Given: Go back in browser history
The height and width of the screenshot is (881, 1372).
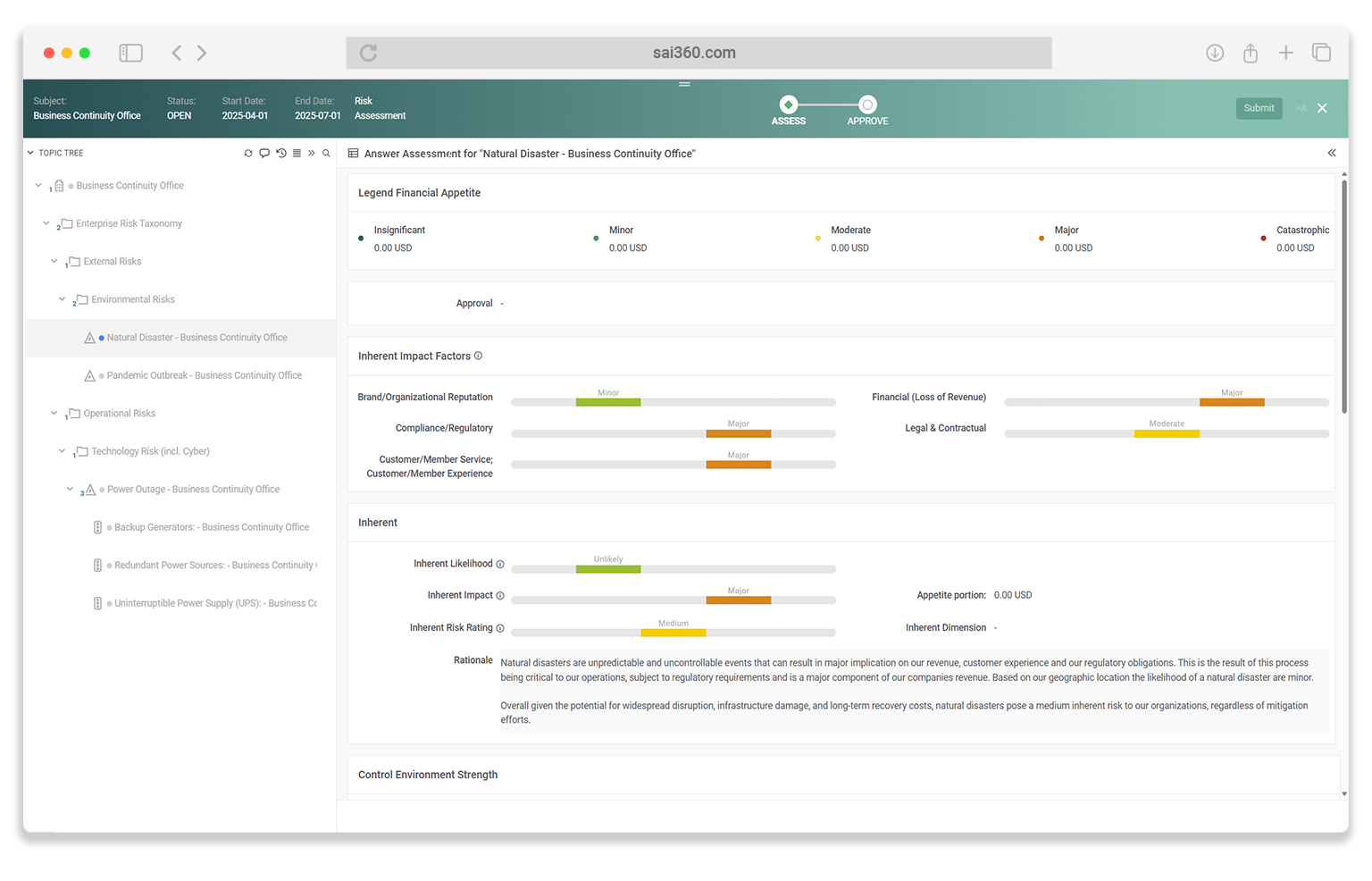Looking at the screenshot, I should point(177,53).
